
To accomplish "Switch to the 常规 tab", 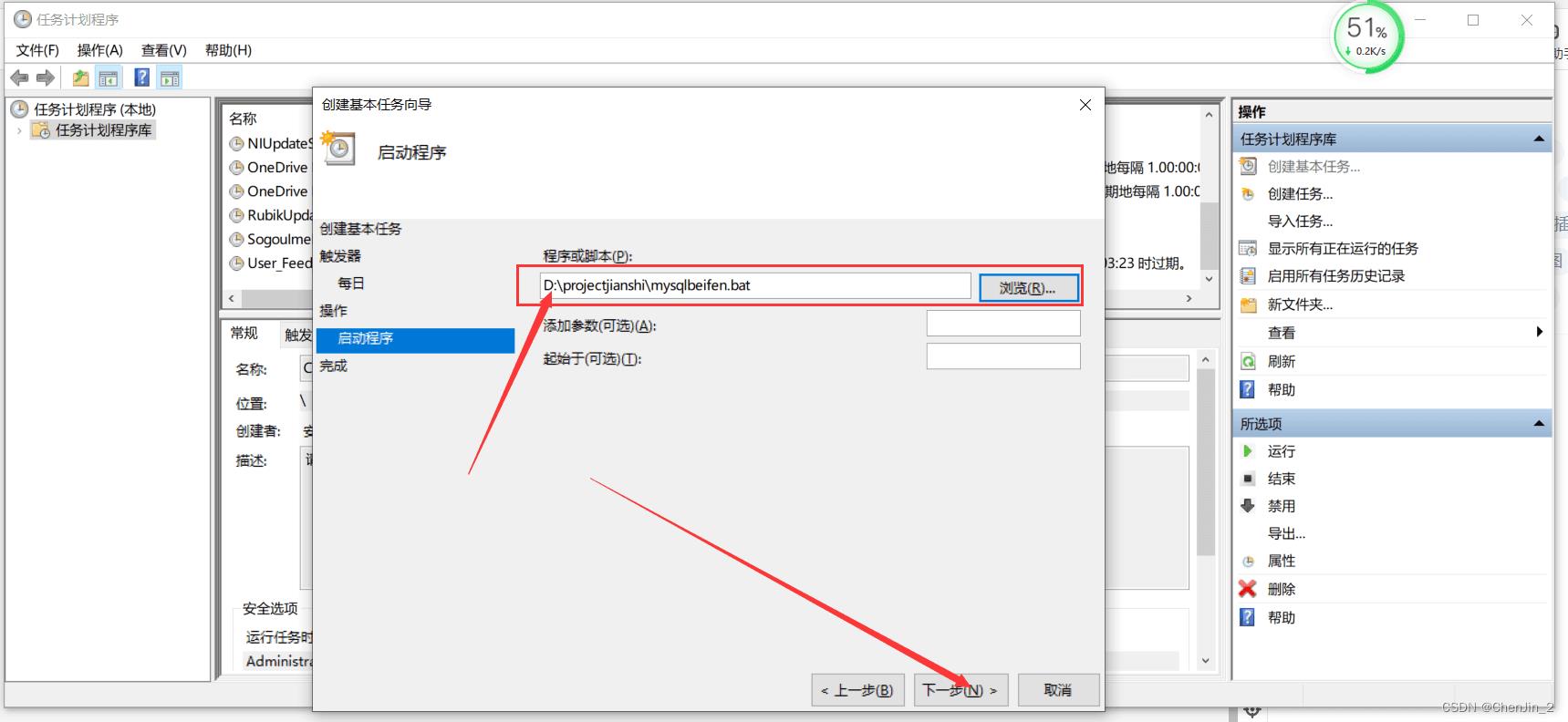I will click(x=244, y=334).
